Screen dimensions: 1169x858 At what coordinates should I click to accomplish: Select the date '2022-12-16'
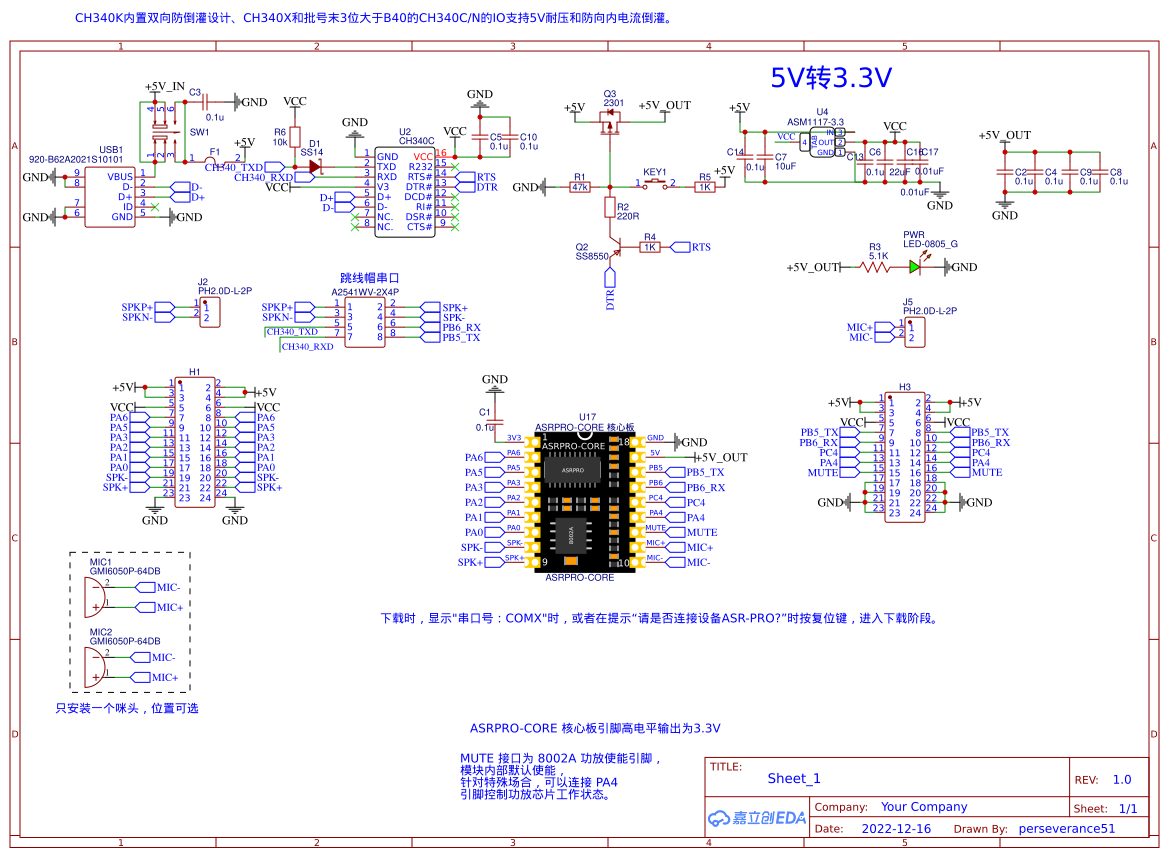(x=896, y=828)
